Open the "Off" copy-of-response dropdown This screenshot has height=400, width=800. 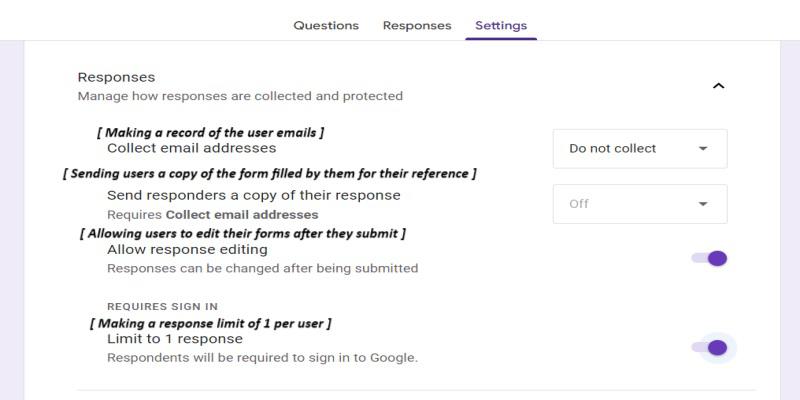[639, 204]
